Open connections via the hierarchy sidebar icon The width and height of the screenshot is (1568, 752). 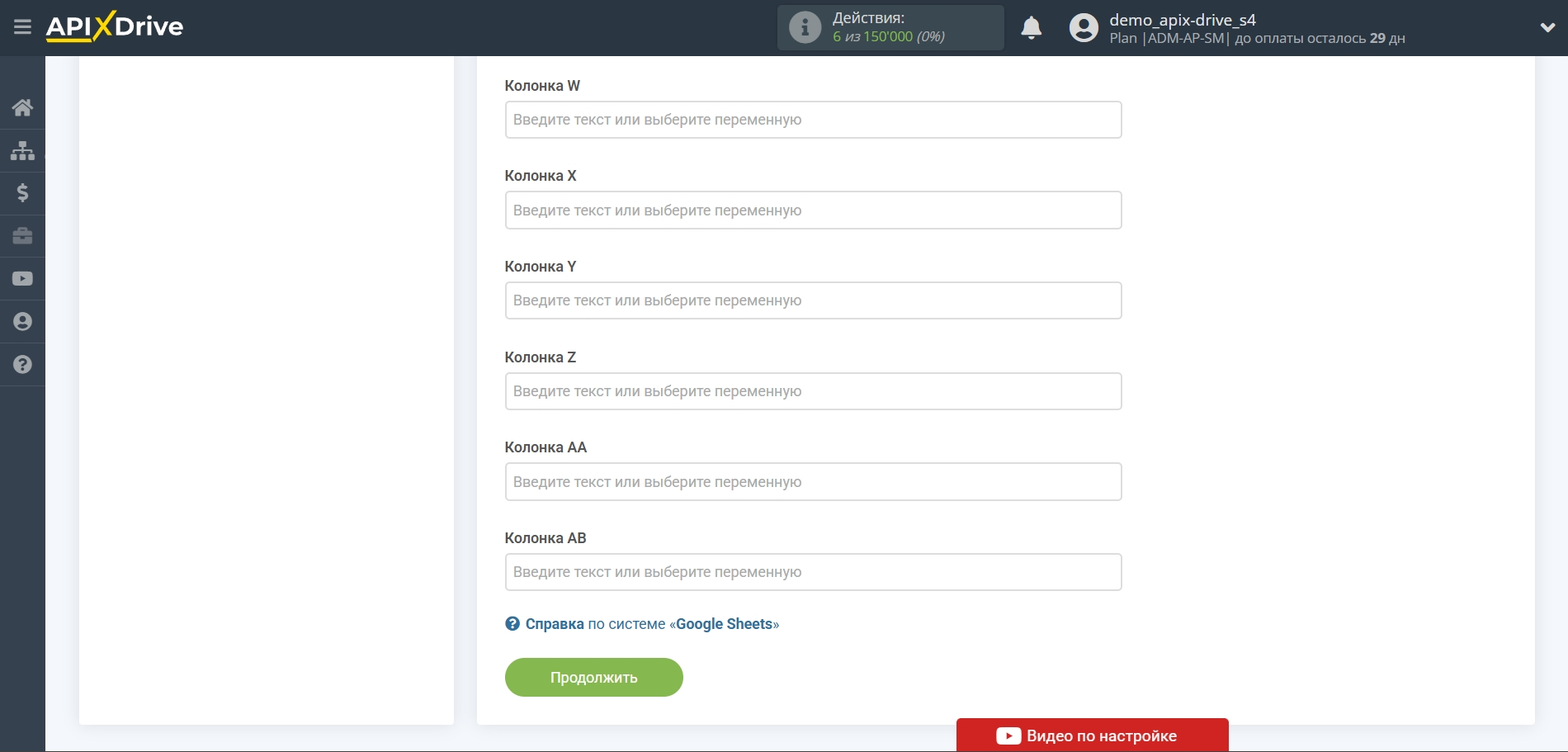tap(22, 150)
